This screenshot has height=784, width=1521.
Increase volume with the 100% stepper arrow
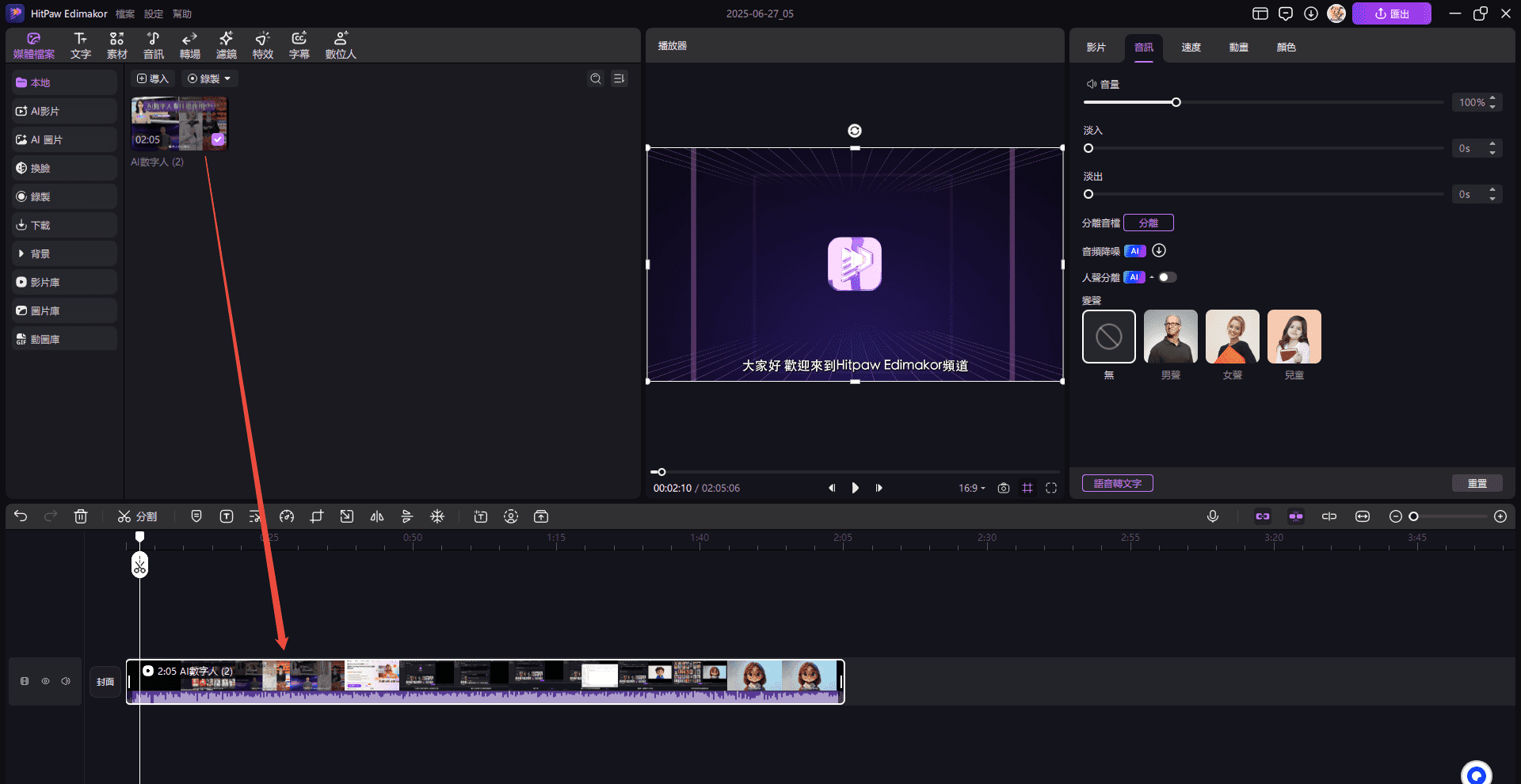coord(1492,98)
